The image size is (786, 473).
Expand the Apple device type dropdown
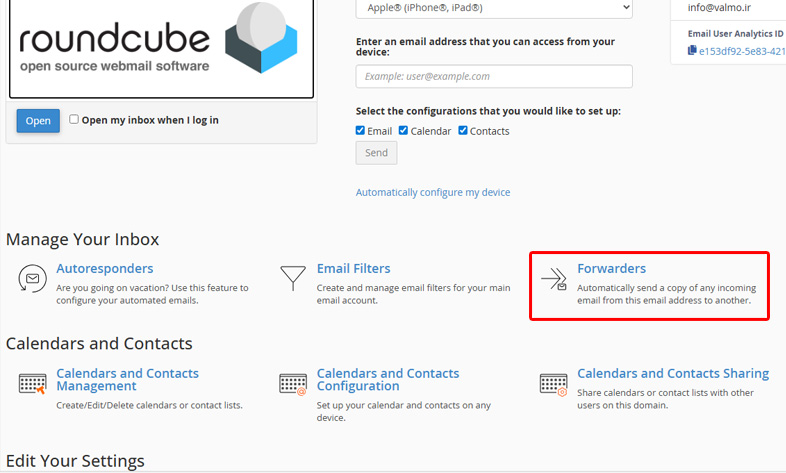click(x=494, y=8)
